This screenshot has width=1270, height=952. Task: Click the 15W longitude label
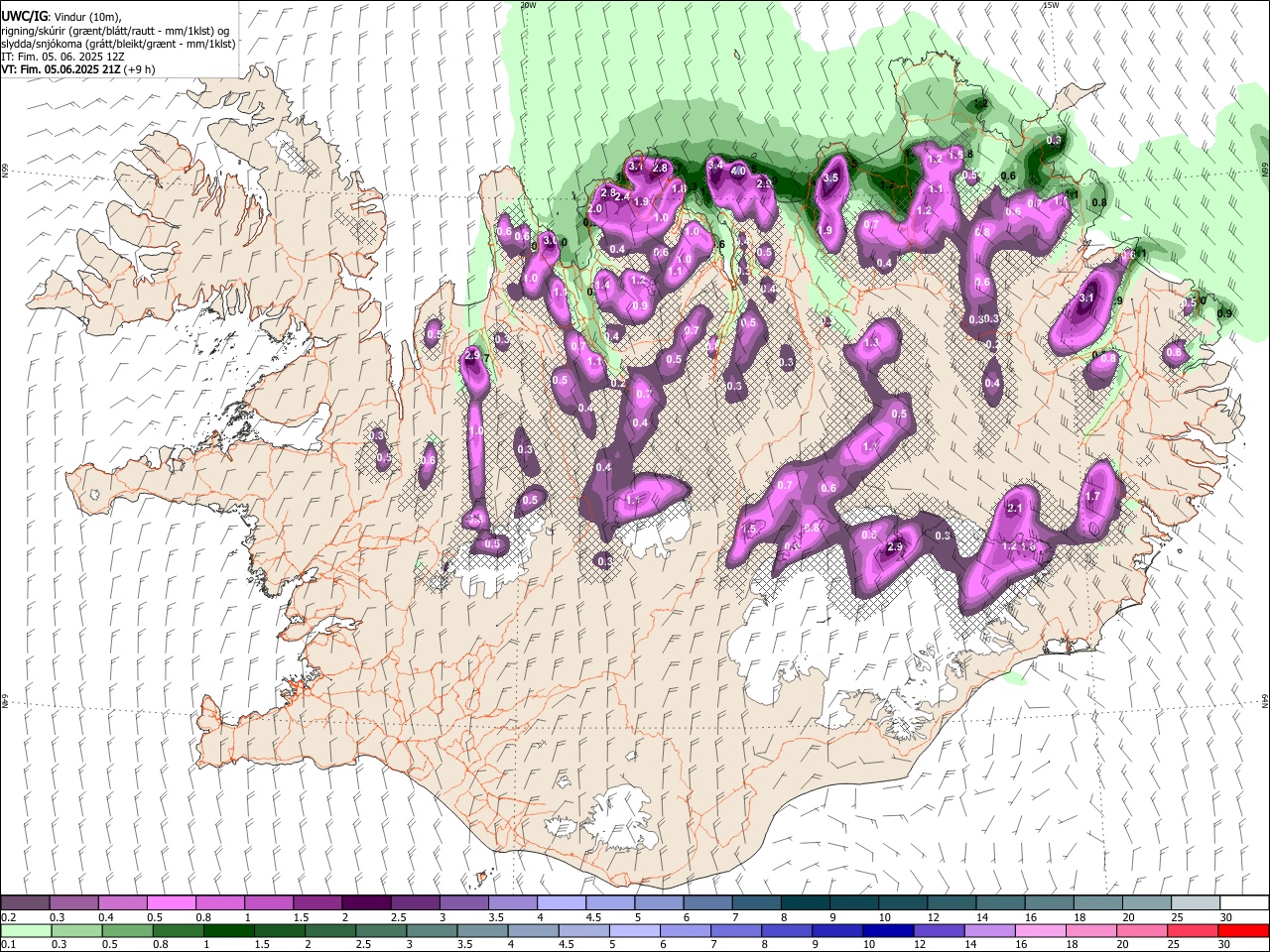click(1051, 5)
